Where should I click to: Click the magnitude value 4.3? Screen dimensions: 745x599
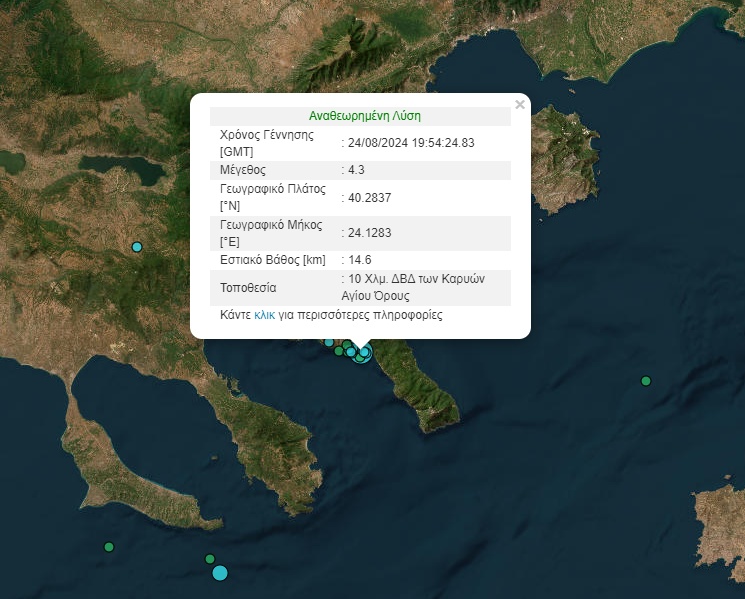pos(356,170)
